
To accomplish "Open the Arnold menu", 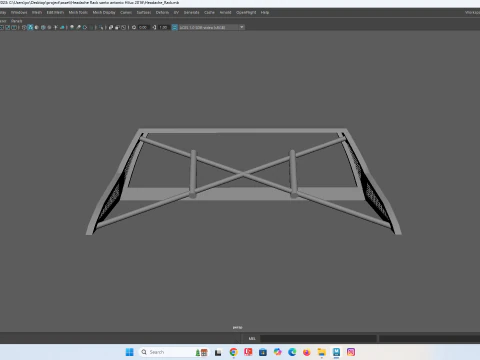I will (225, 12).
